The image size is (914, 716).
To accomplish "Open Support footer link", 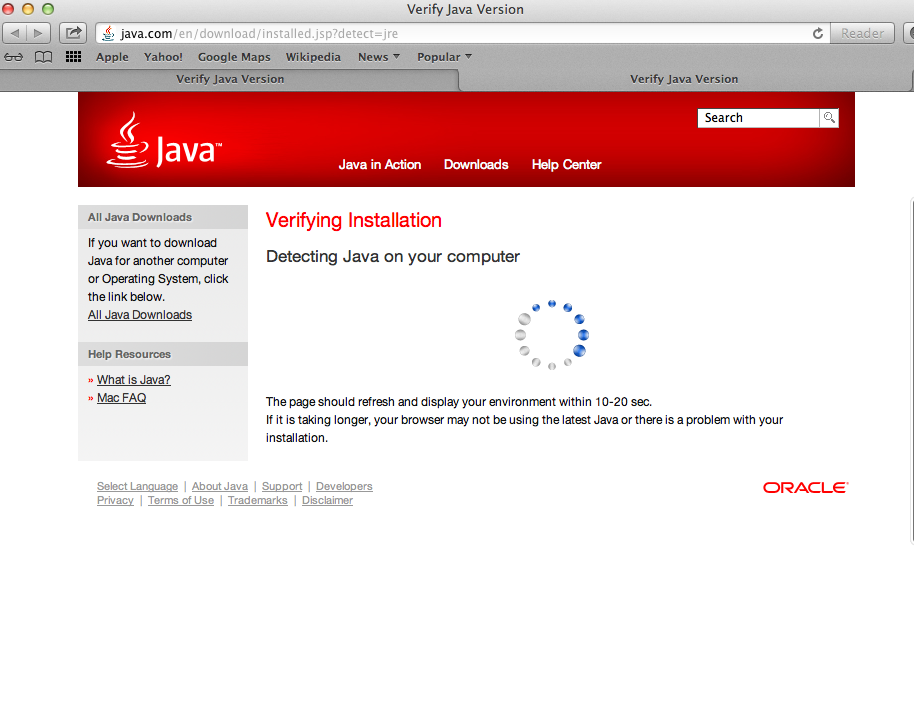I will (282, 486).
